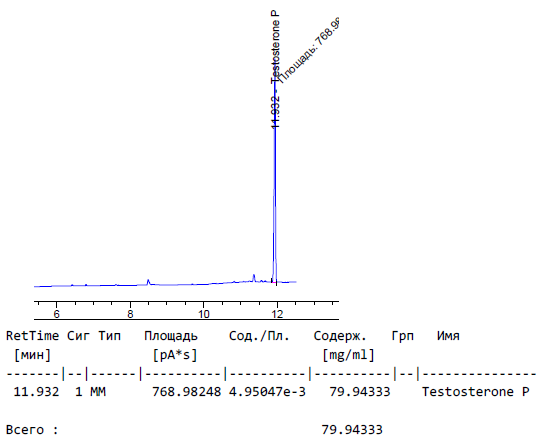This screenshot has width=538, height=444.
Task: Click the axis tick labeled 12
Action: (x=277, y=314)
